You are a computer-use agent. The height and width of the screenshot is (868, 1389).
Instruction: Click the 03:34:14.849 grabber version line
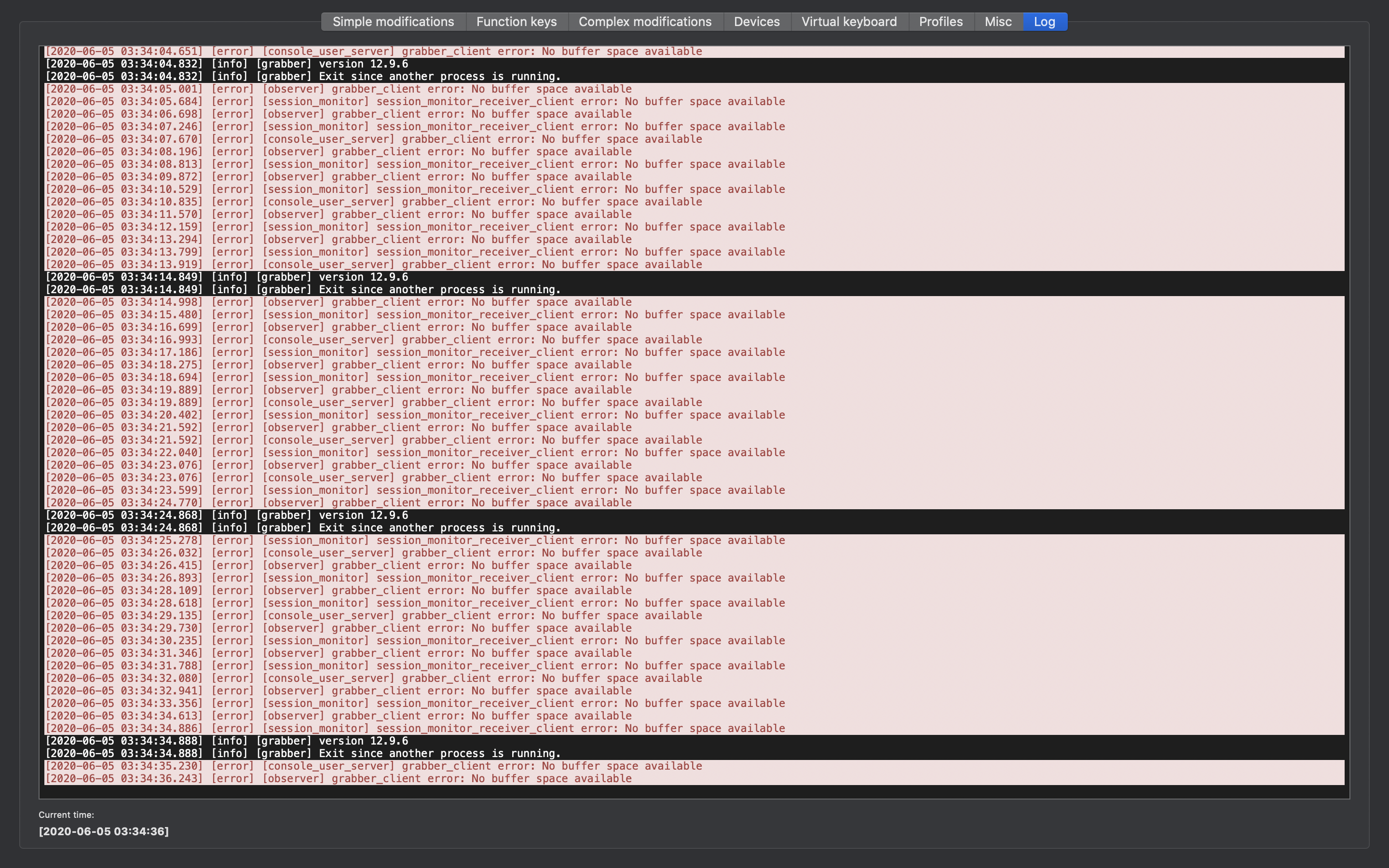pos(227,277)
